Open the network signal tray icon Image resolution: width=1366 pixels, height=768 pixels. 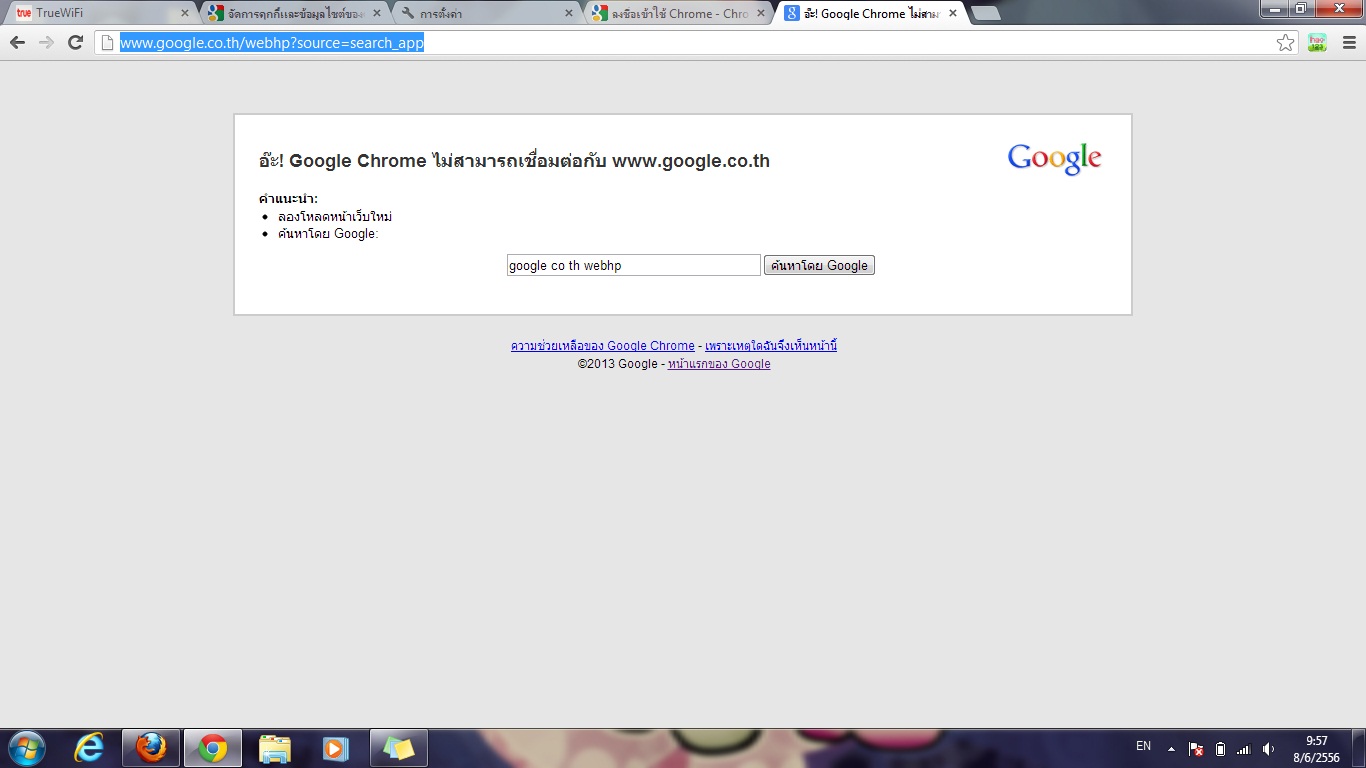pyautogui.click(x=1244, y=749)
